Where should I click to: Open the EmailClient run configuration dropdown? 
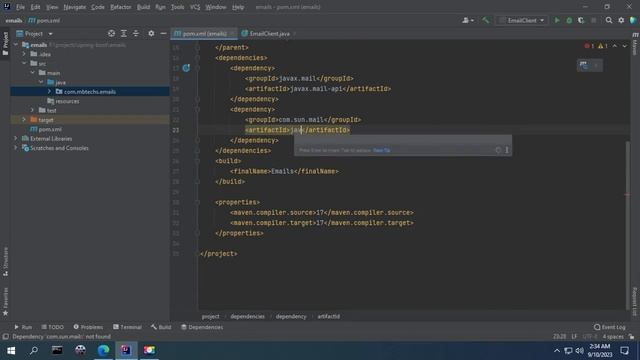(x=522, y=20)
